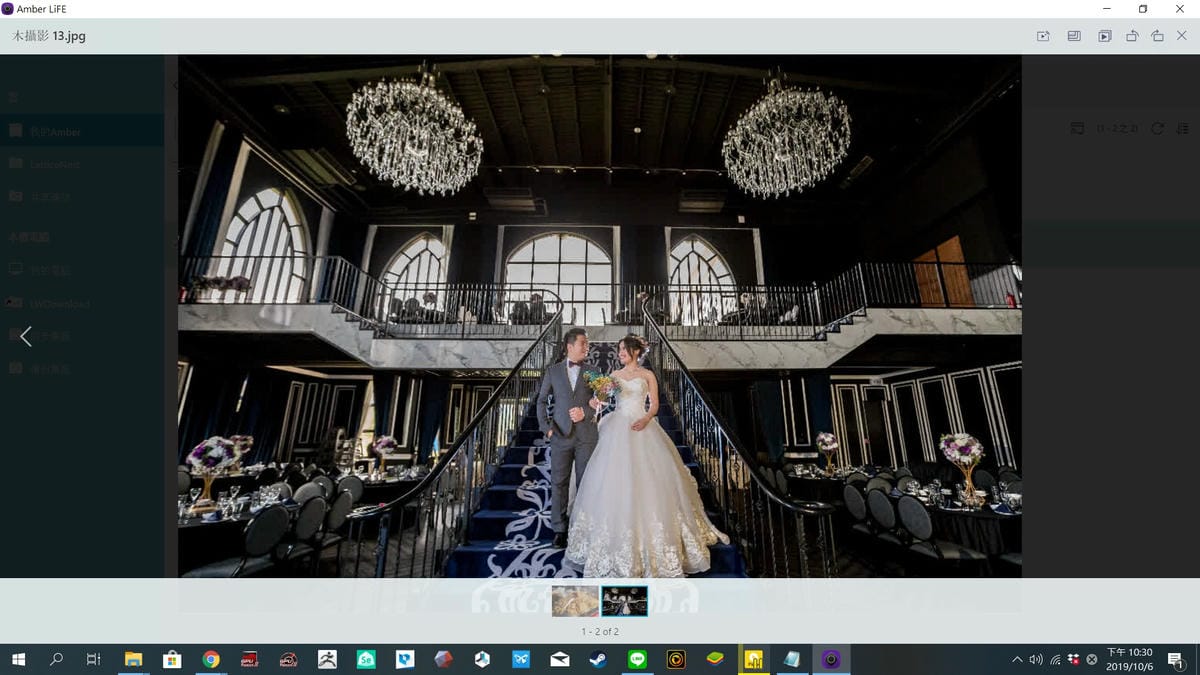Open Microsoft Store from taskbar
Screen dimensions: 1200x675
point(172,659)
